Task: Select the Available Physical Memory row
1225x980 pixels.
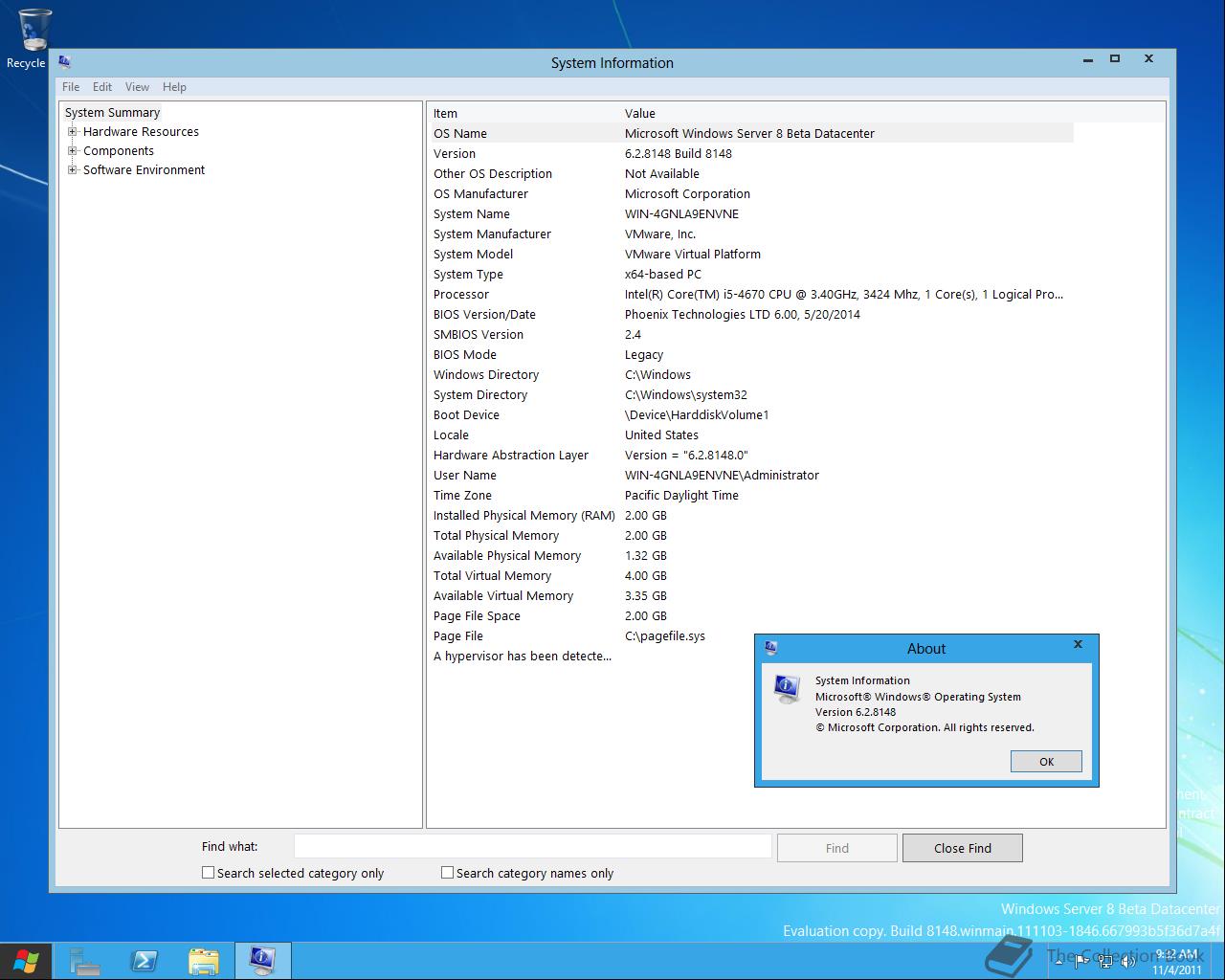Action: tap(751, 555)
